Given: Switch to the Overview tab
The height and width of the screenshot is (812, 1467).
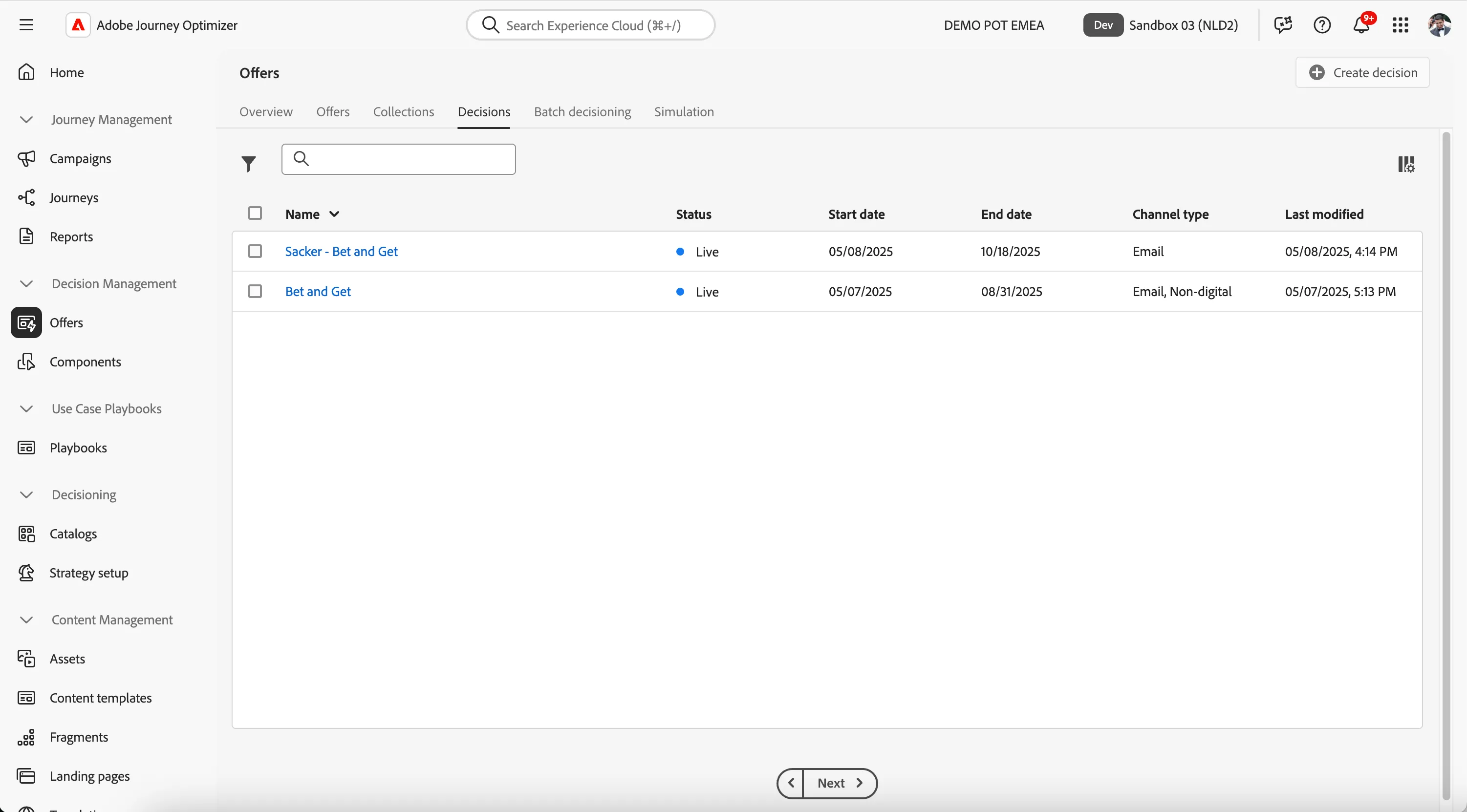Looking at the screenshot, I should pyautogui.click(x=266, y=111).
